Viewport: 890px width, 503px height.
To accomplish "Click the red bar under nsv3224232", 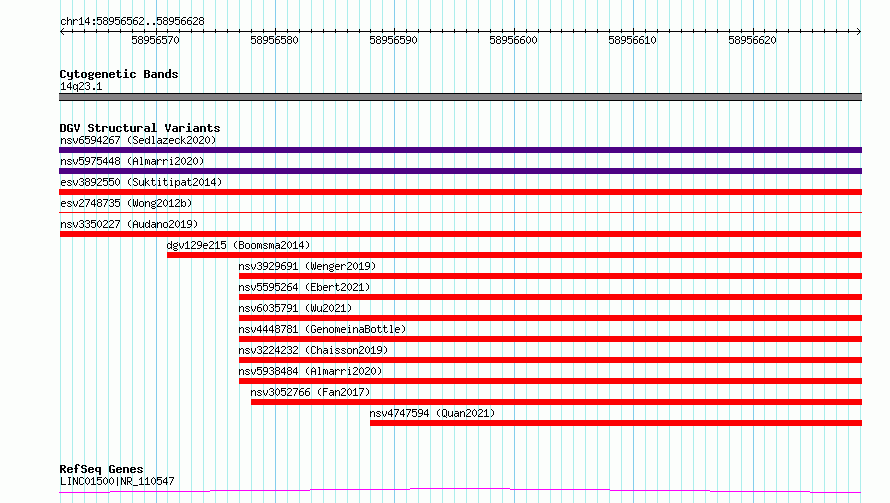I will [x=551, y=360].
